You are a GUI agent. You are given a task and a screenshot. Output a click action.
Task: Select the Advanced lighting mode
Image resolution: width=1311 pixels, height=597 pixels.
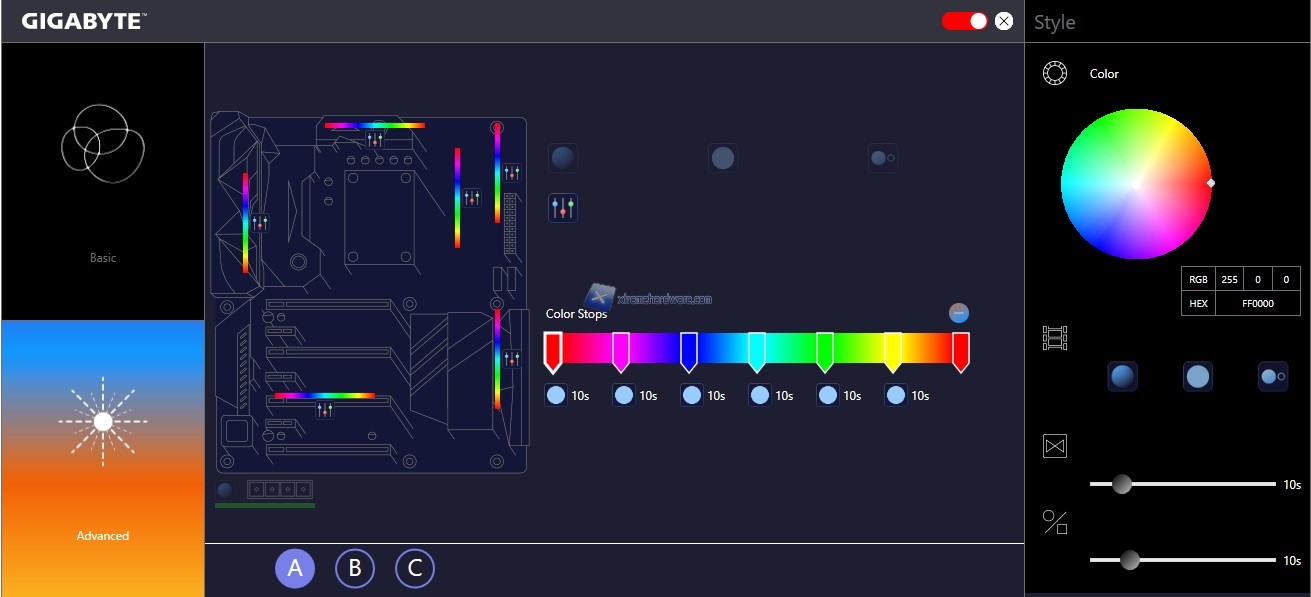coord(102,420)
